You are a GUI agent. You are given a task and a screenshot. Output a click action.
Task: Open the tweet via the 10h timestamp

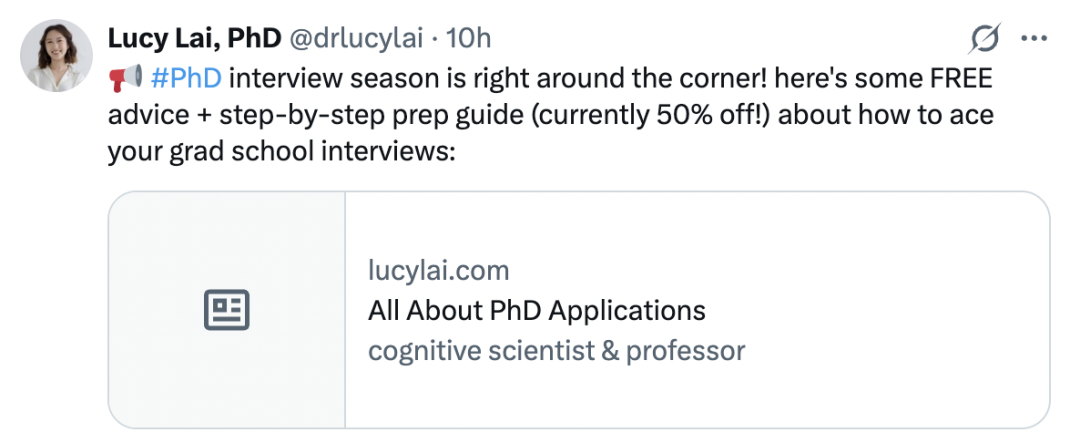(x=468, y=39)
